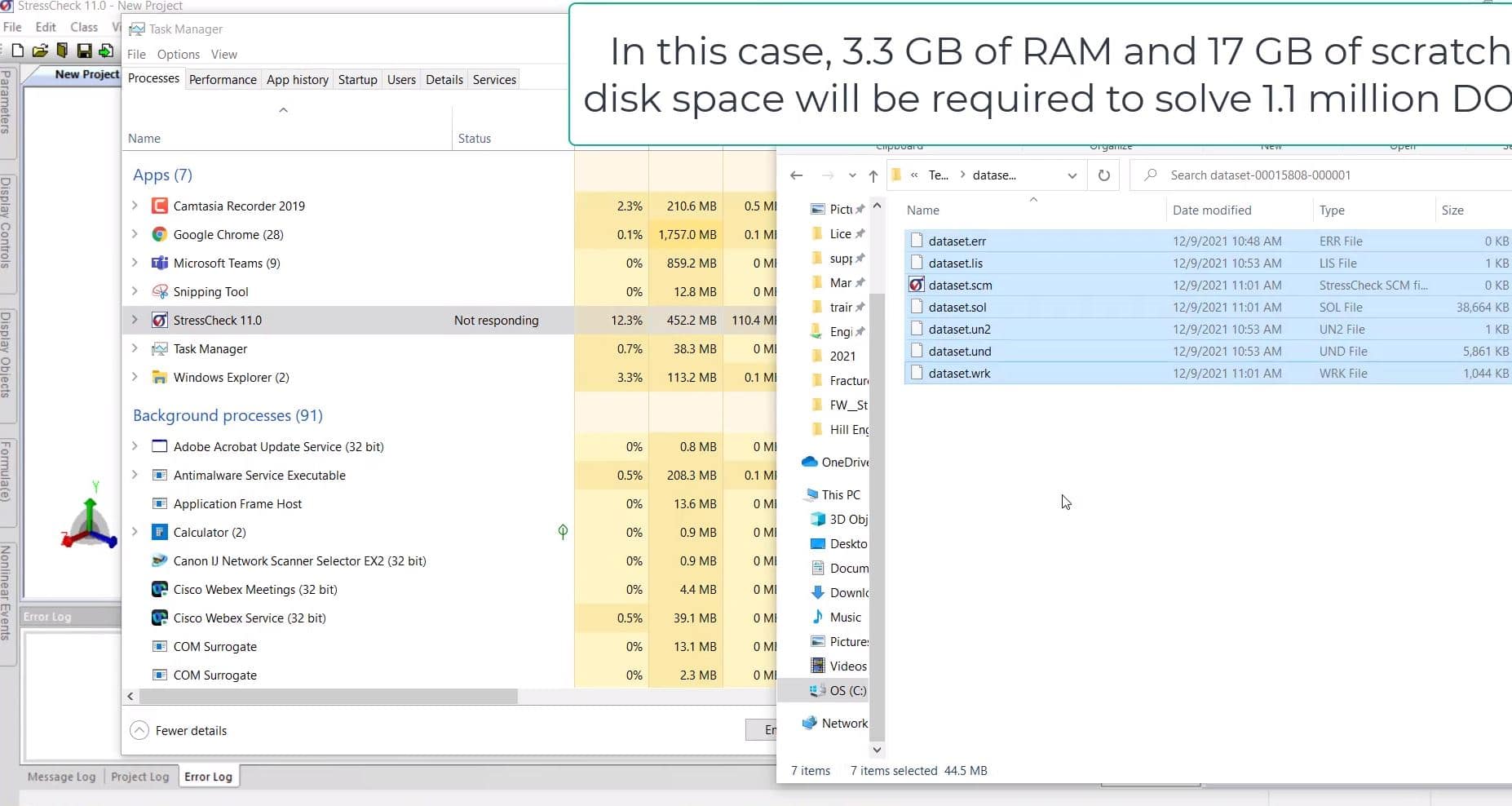Click the Google Chrome icon in process list
This screenshot has width=1512, height=806.
pyautogui.click(x=160, y=235)
